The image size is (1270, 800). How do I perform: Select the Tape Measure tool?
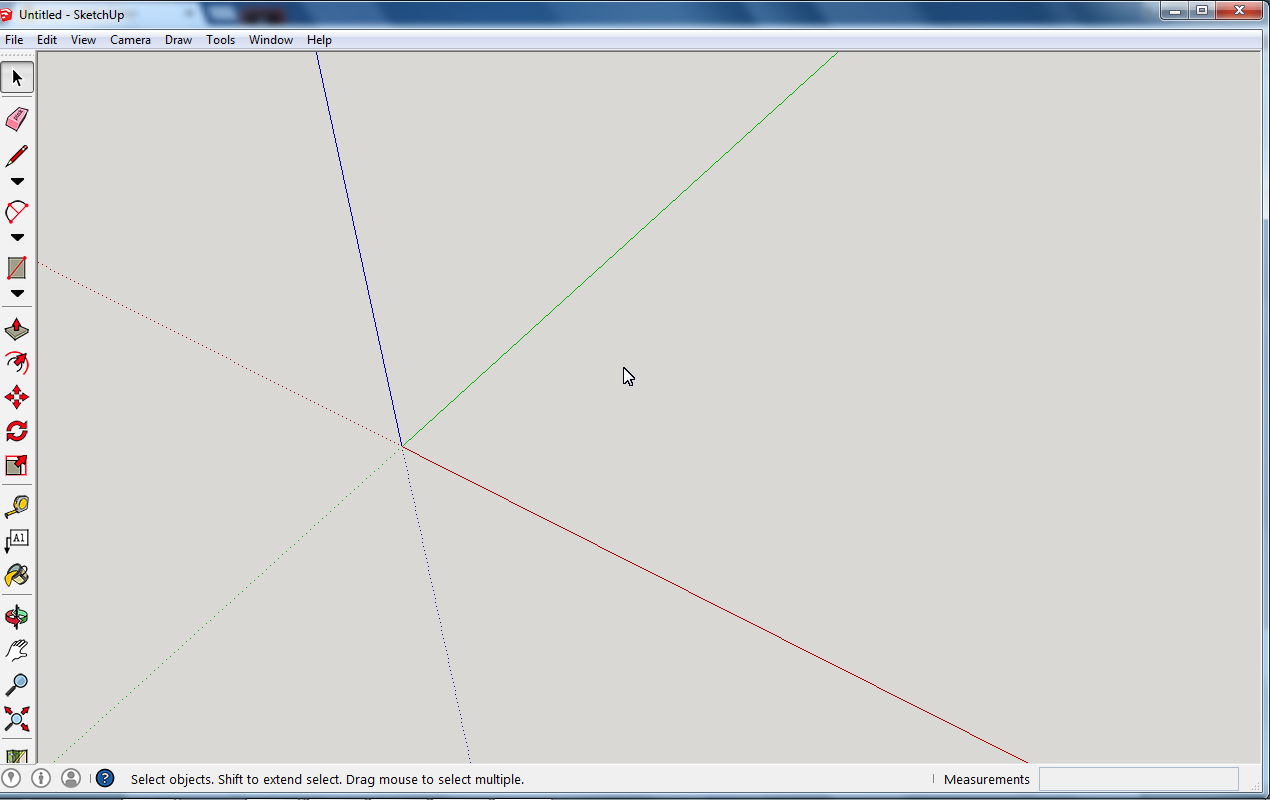[17, 505]
